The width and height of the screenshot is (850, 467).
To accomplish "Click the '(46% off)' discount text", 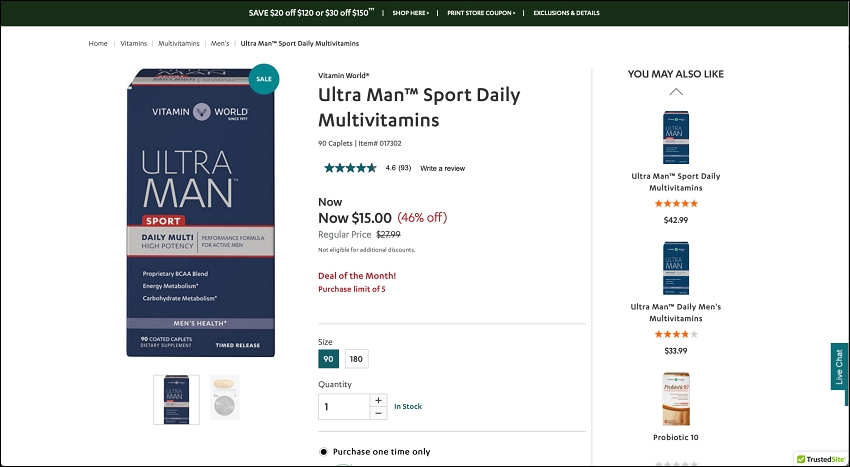I will pos(422,218).
